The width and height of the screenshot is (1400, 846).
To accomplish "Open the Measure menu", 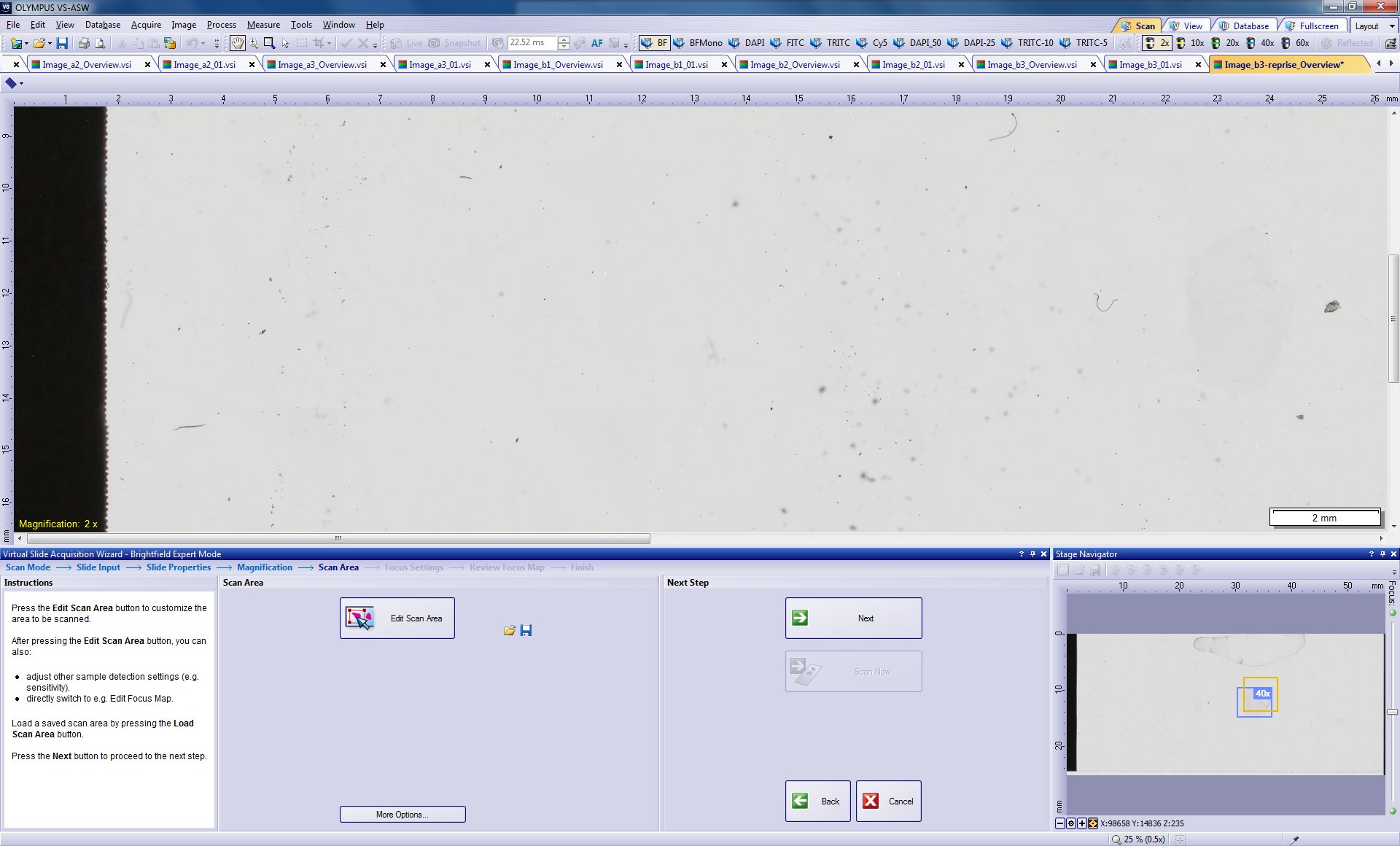I will coord(263,25).
